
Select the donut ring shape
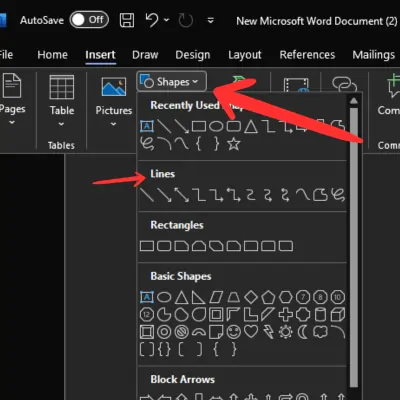pos(164,332)
